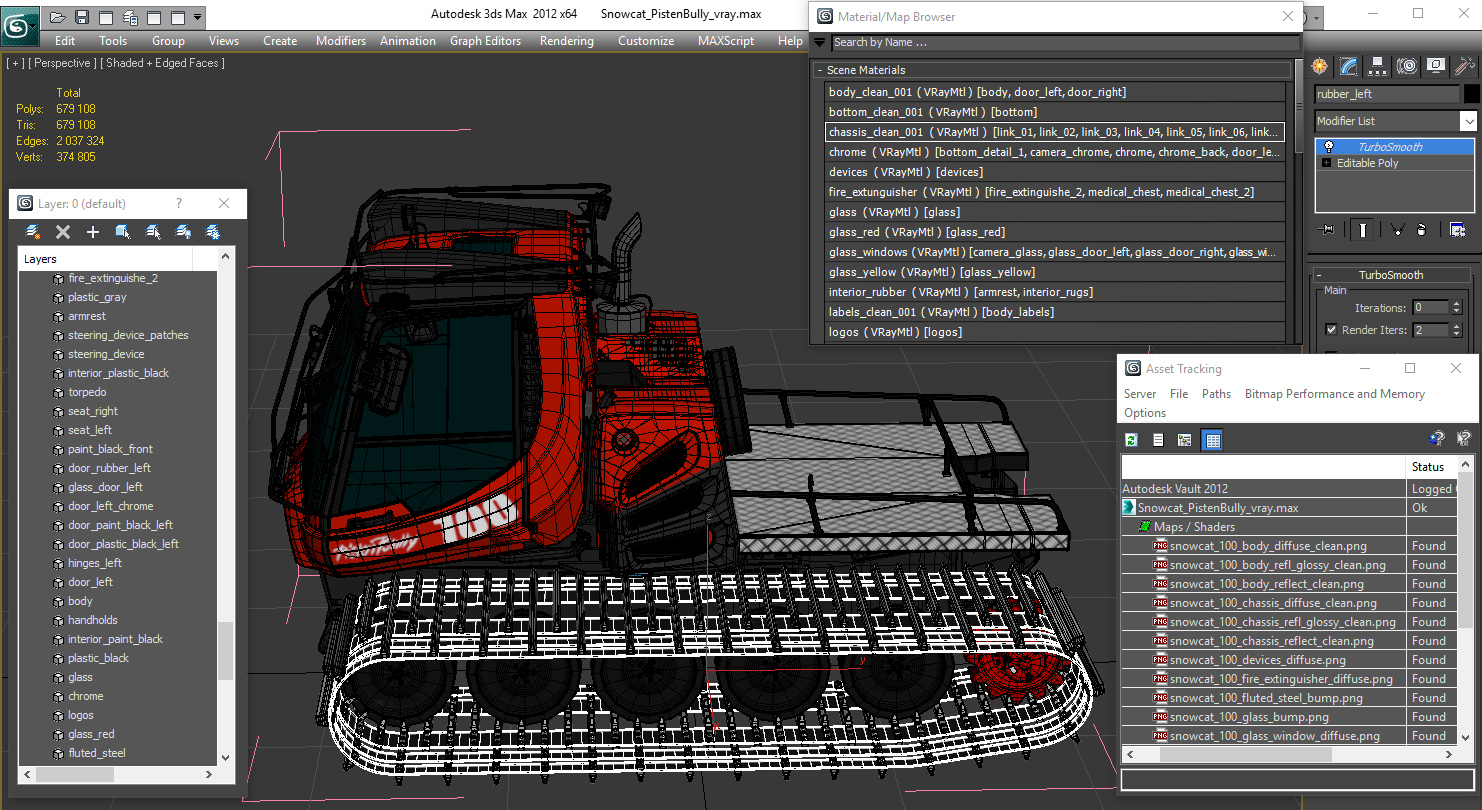Adjust the Render Iters spinner arrows
The width and height of the screenshot is (1482, 810).
(x=1456, y=330)
